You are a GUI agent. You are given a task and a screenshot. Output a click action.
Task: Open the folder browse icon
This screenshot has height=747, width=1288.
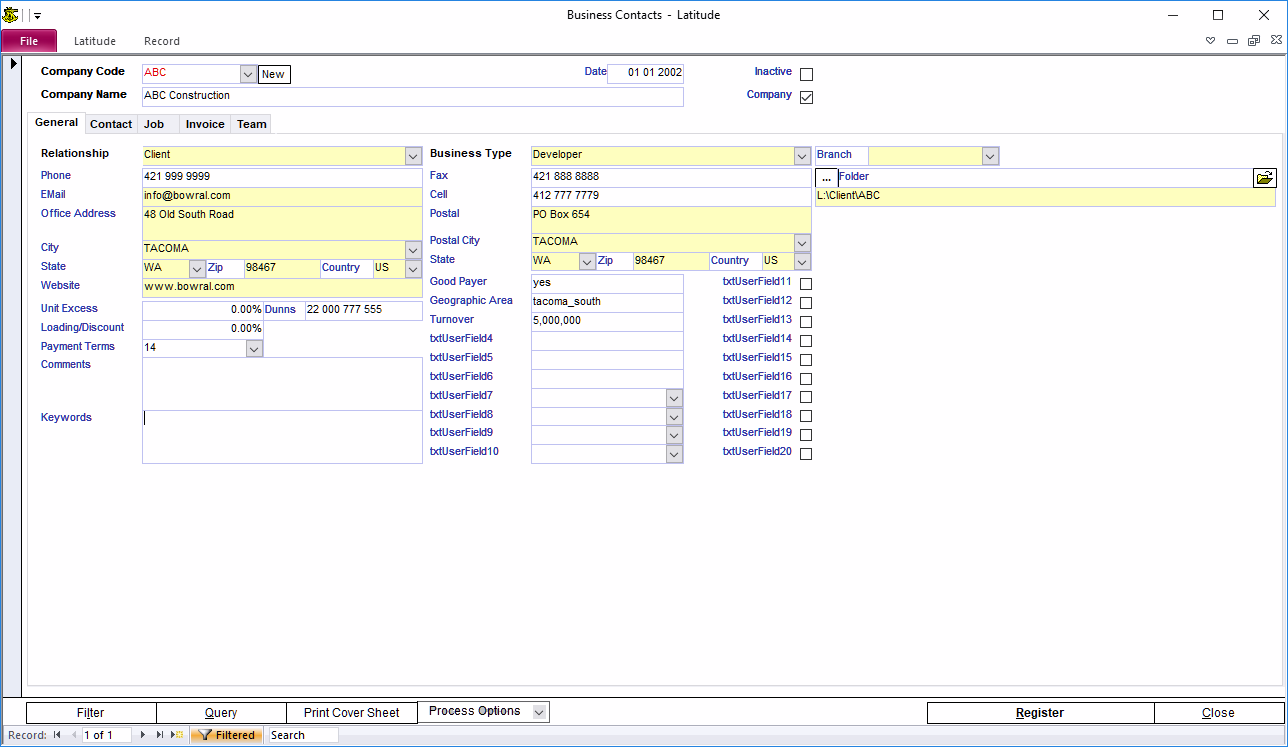point(1265,178)
